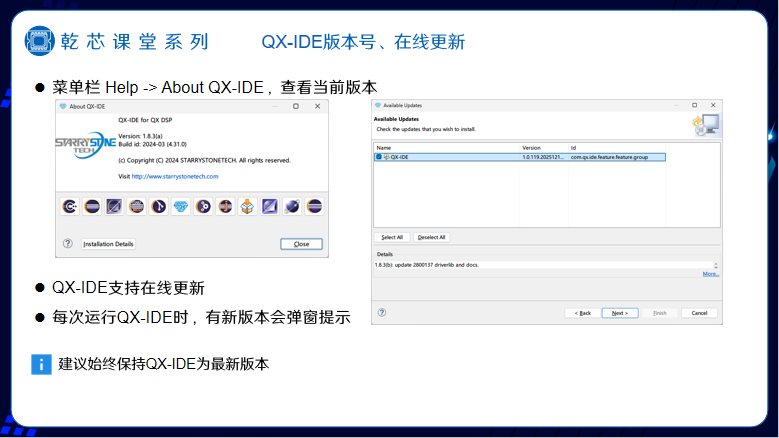
Task: Click the square icon left of the orbit planet icon
Action: [x=270, y=206]
